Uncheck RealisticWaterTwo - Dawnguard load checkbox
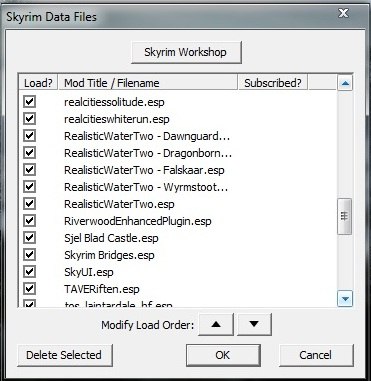 (30, 135)
